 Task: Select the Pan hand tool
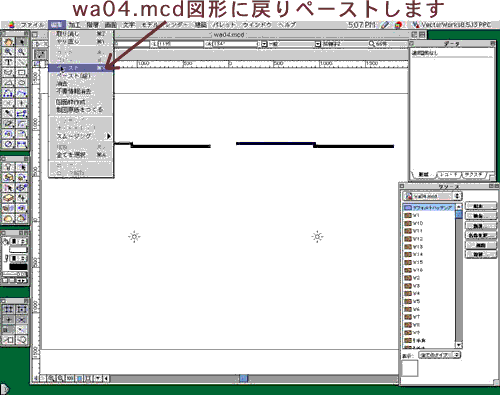9,41
